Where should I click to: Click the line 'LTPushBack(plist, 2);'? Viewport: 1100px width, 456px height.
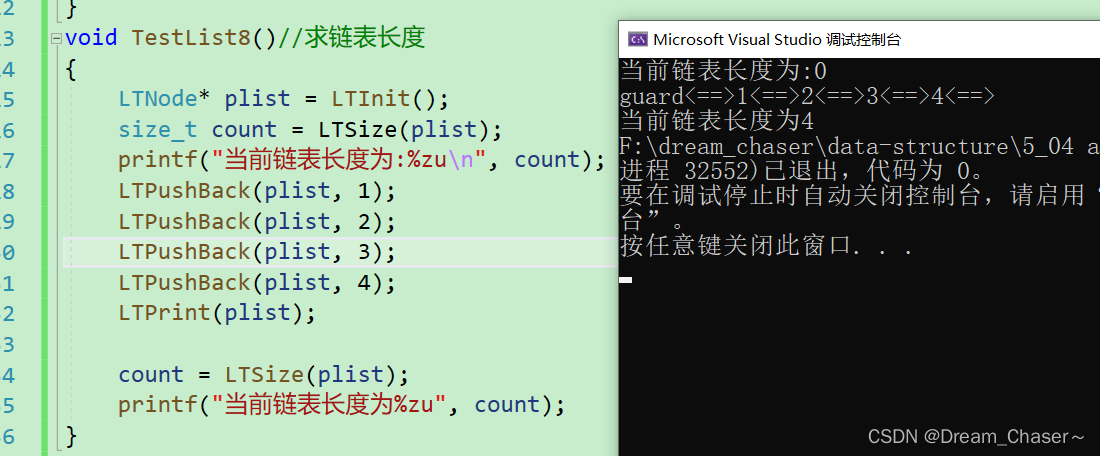[257, 222]
